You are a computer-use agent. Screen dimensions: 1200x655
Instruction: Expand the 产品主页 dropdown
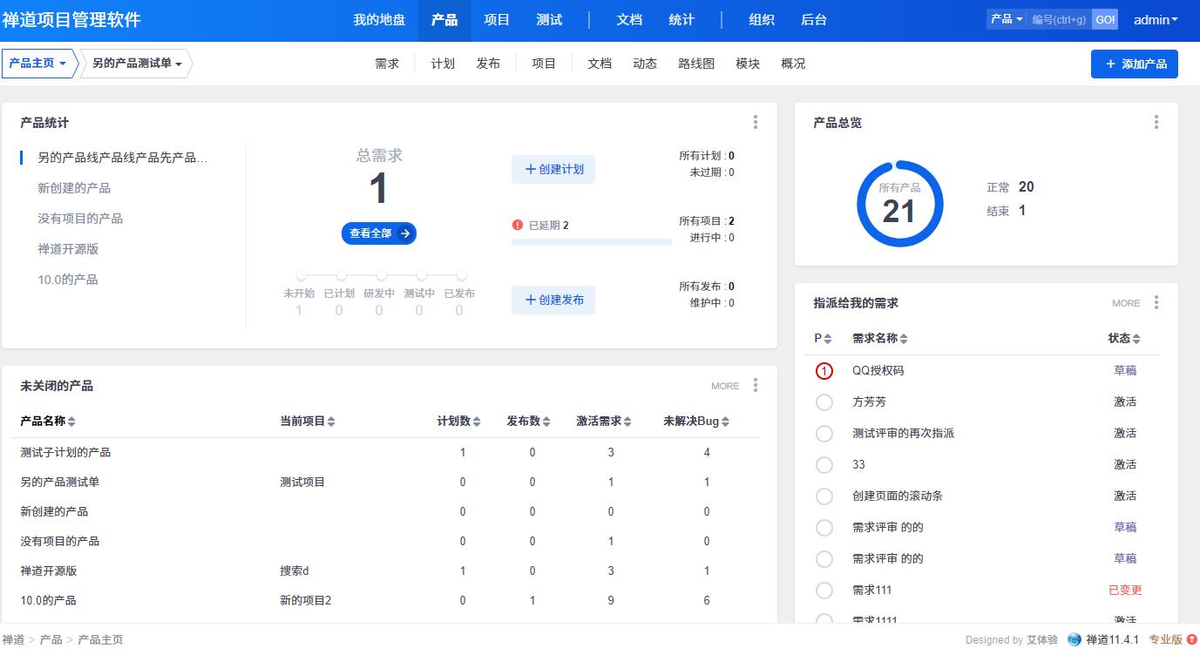(37, 63)
